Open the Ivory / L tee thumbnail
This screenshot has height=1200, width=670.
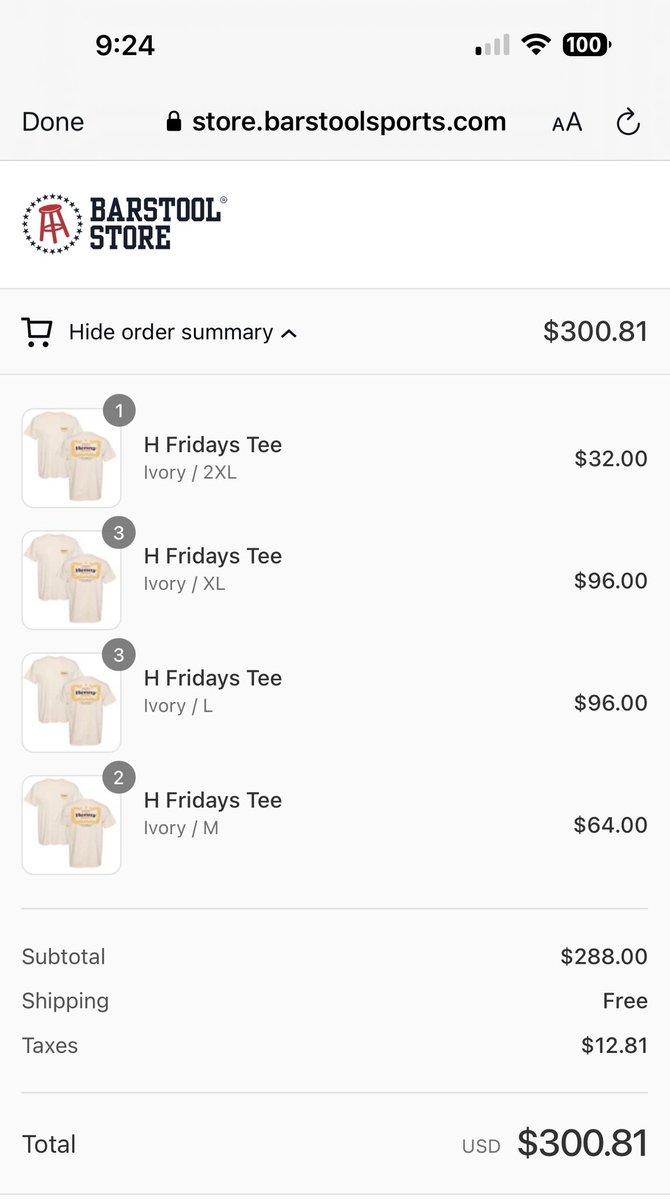click(71, 702)
